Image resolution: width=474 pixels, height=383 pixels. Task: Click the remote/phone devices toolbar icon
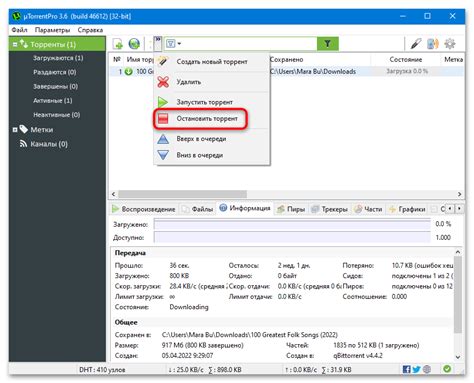(x=433, y=44)
